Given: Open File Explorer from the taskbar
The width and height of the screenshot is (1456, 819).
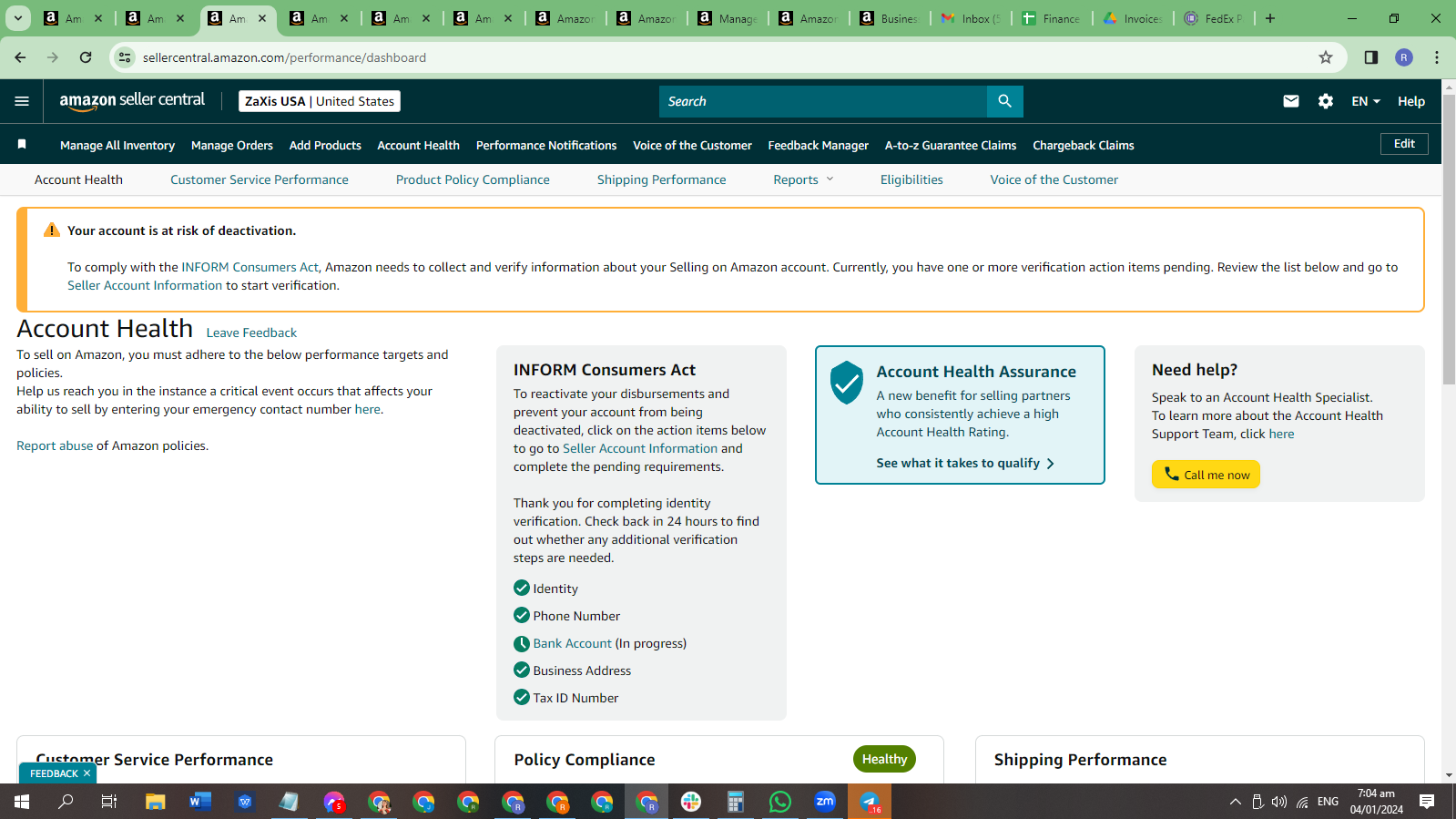Looking at the screenshot, I should point(156,802).
